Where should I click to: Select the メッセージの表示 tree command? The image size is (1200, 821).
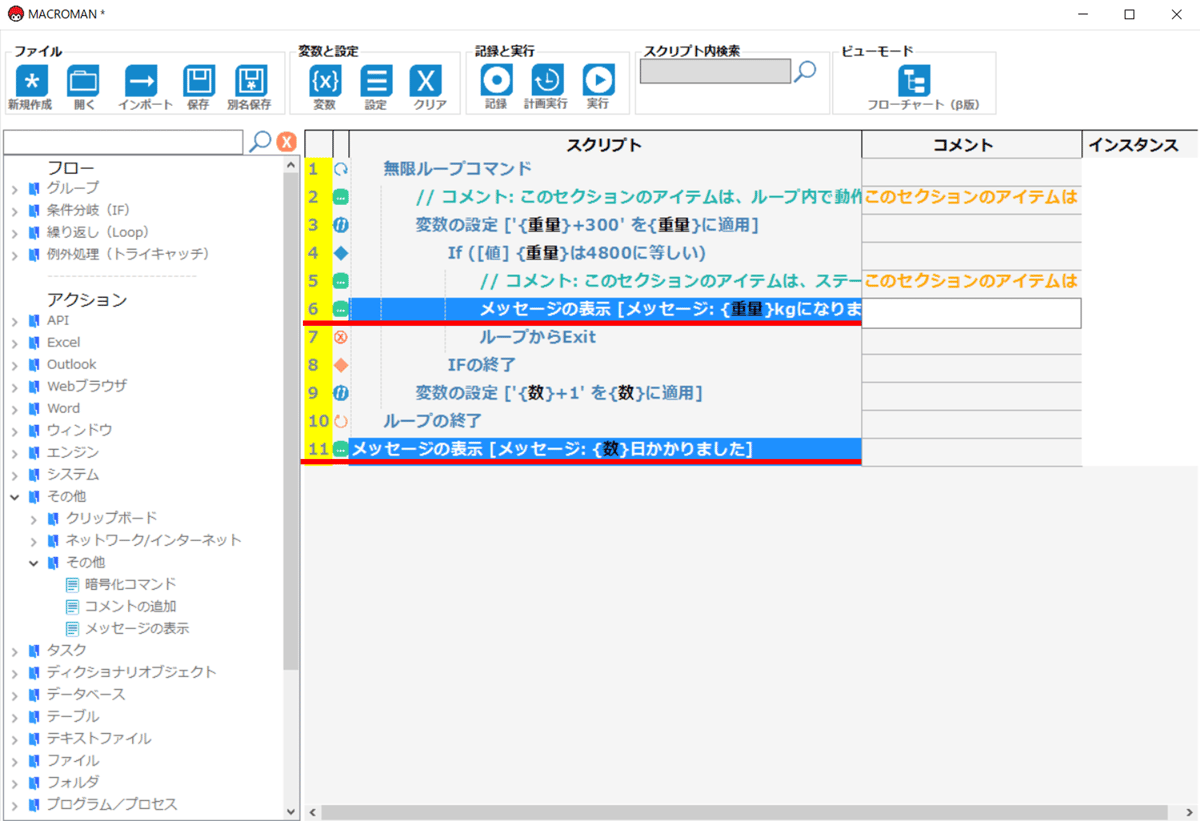pos(137,628)
